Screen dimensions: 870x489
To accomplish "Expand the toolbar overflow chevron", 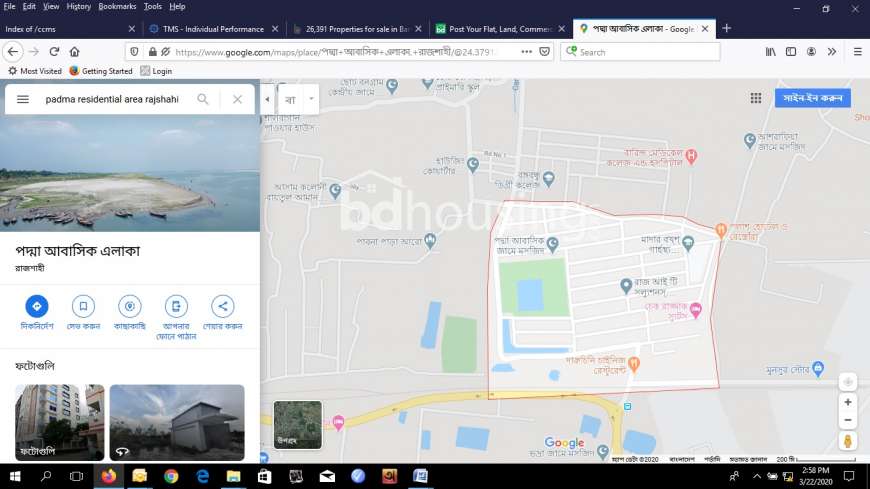I will (832, 52).
